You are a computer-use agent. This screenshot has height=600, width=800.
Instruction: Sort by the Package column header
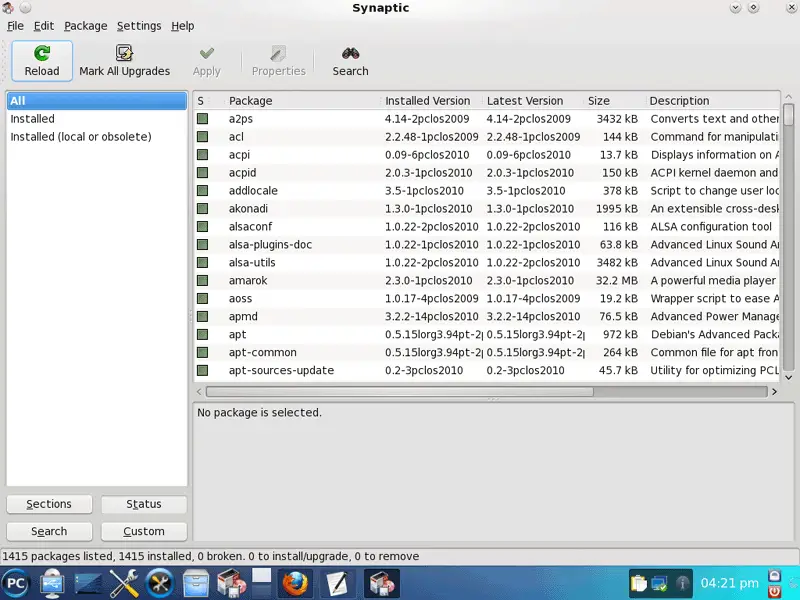click(302, 101)
